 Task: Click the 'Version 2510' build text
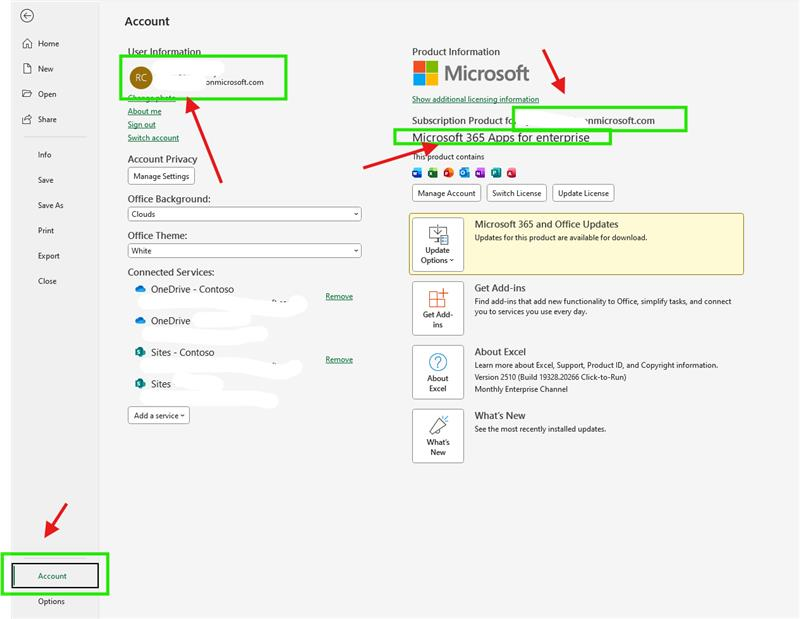pos(550,377)
